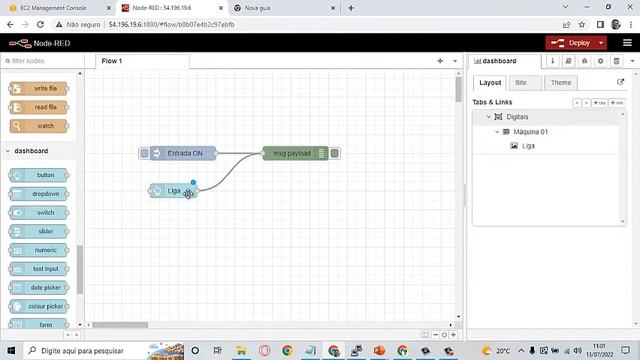Click the add tab button
The width and height of the screenshot is (640, 360).
pos(600,103)
